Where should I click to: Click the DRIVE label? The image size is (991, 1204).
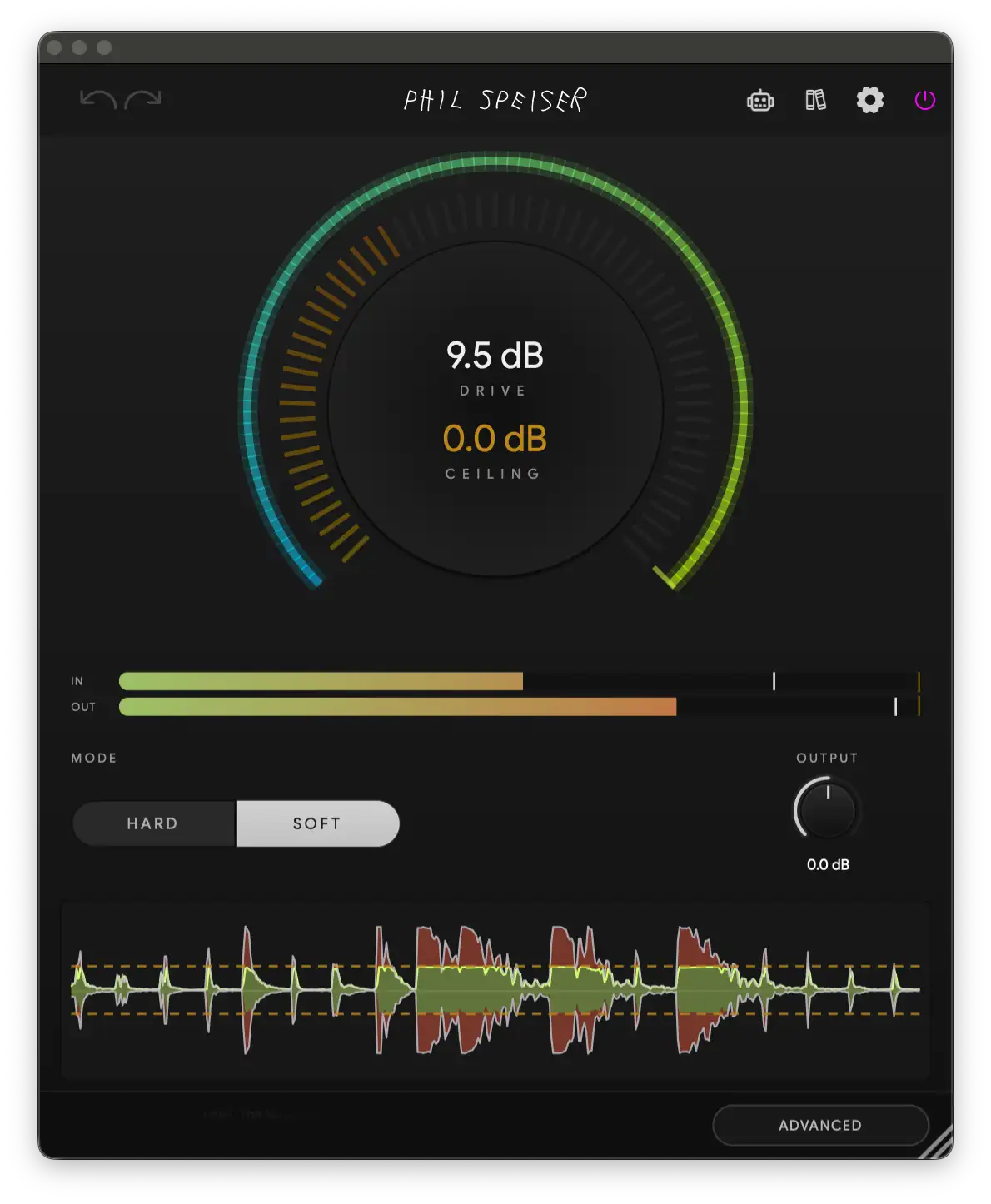493,391
